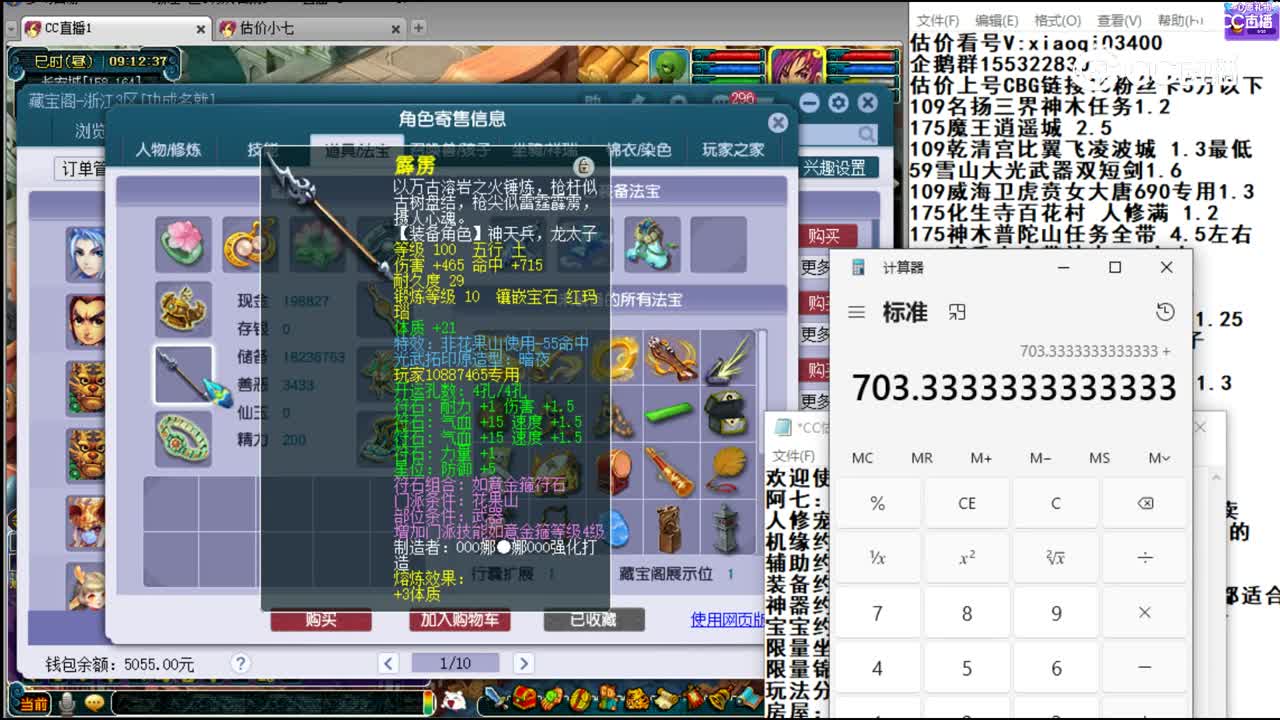Select the blue-haired character avatar

tap(85, 253)
